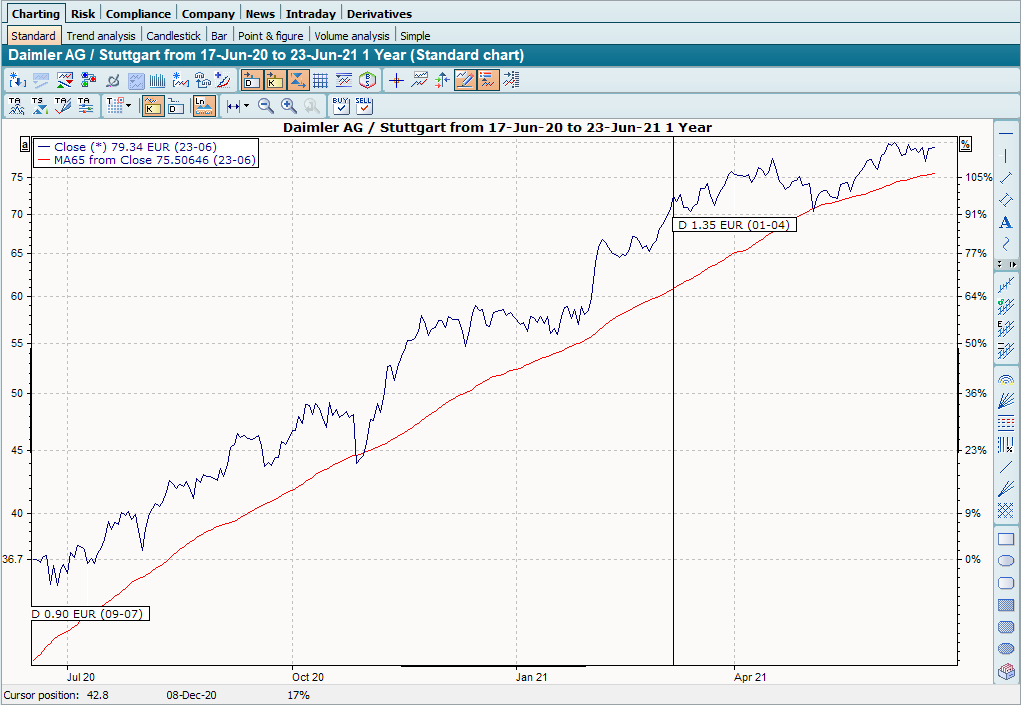The width and height of the screenshot is (1021, 705).
Task: Click the dividend marker D 1.35 EUR
Action: coord(734,225)
